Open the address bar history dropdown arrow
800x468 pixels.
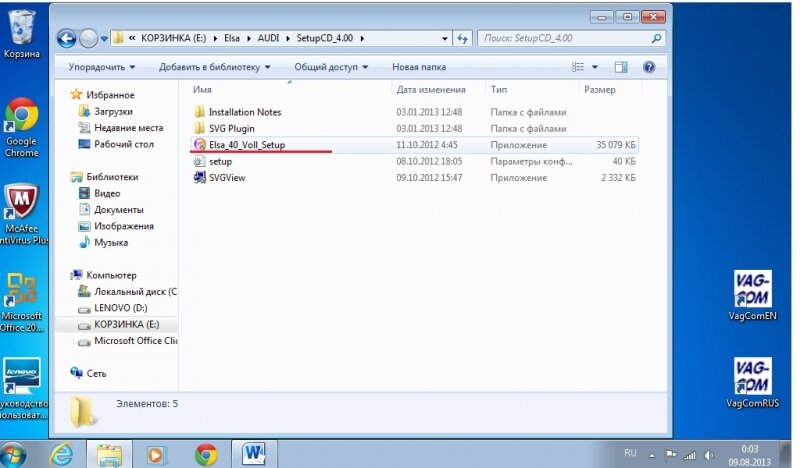pyautogui.click(x=444, y=38)
